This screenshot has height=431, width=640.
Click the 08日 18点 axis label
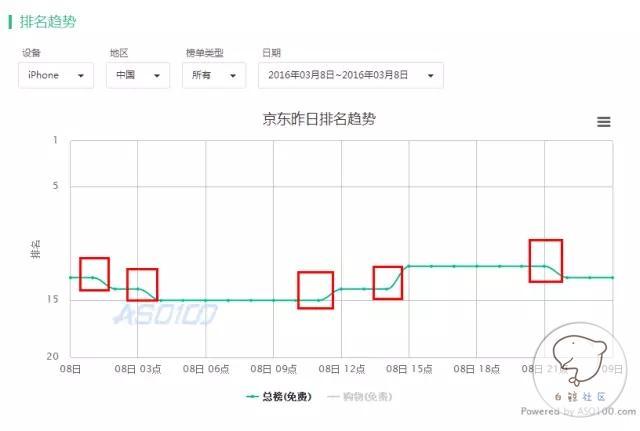click(477, 369)
